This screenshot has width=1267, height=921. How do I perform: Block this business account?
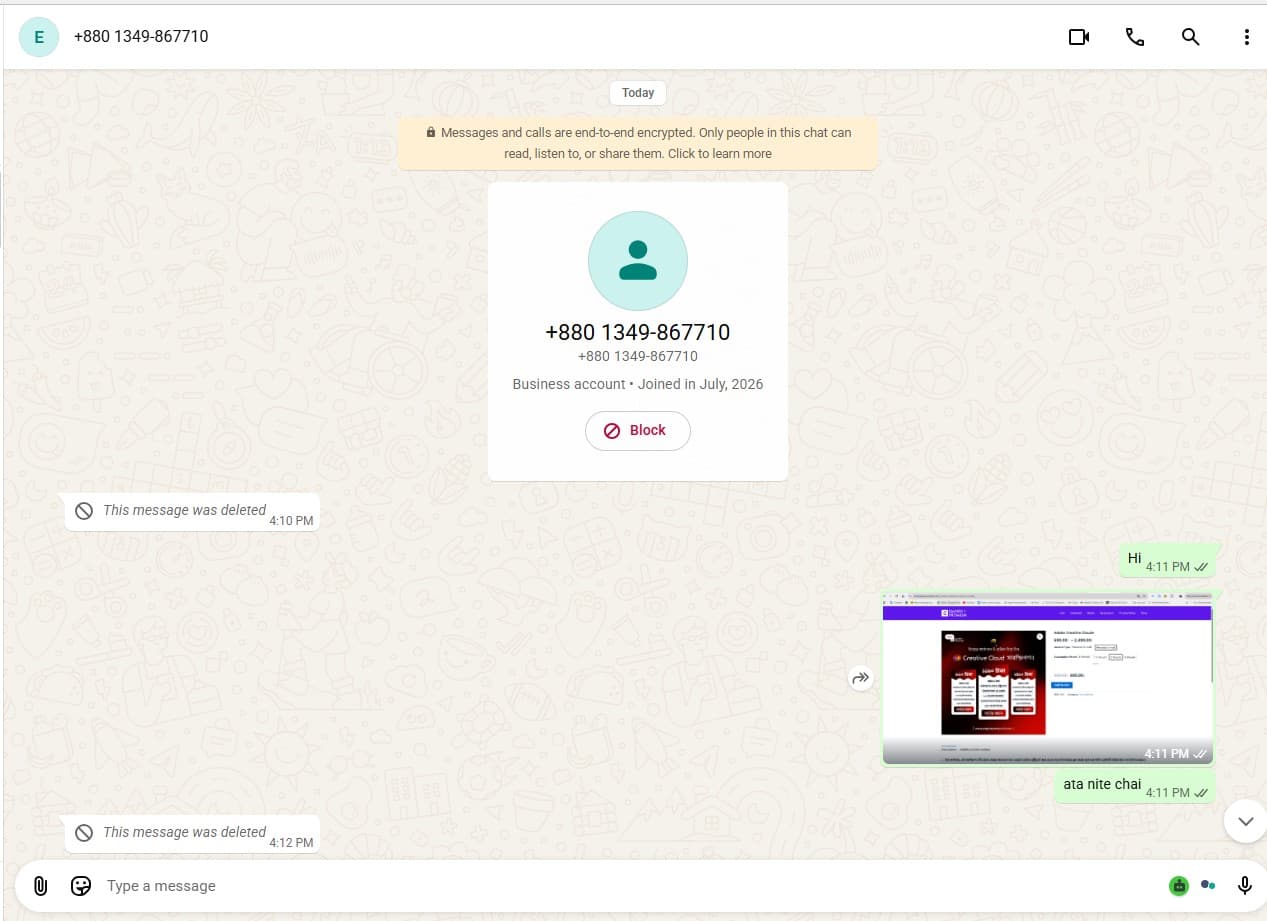pyautogui.click(x=637, y=430)
